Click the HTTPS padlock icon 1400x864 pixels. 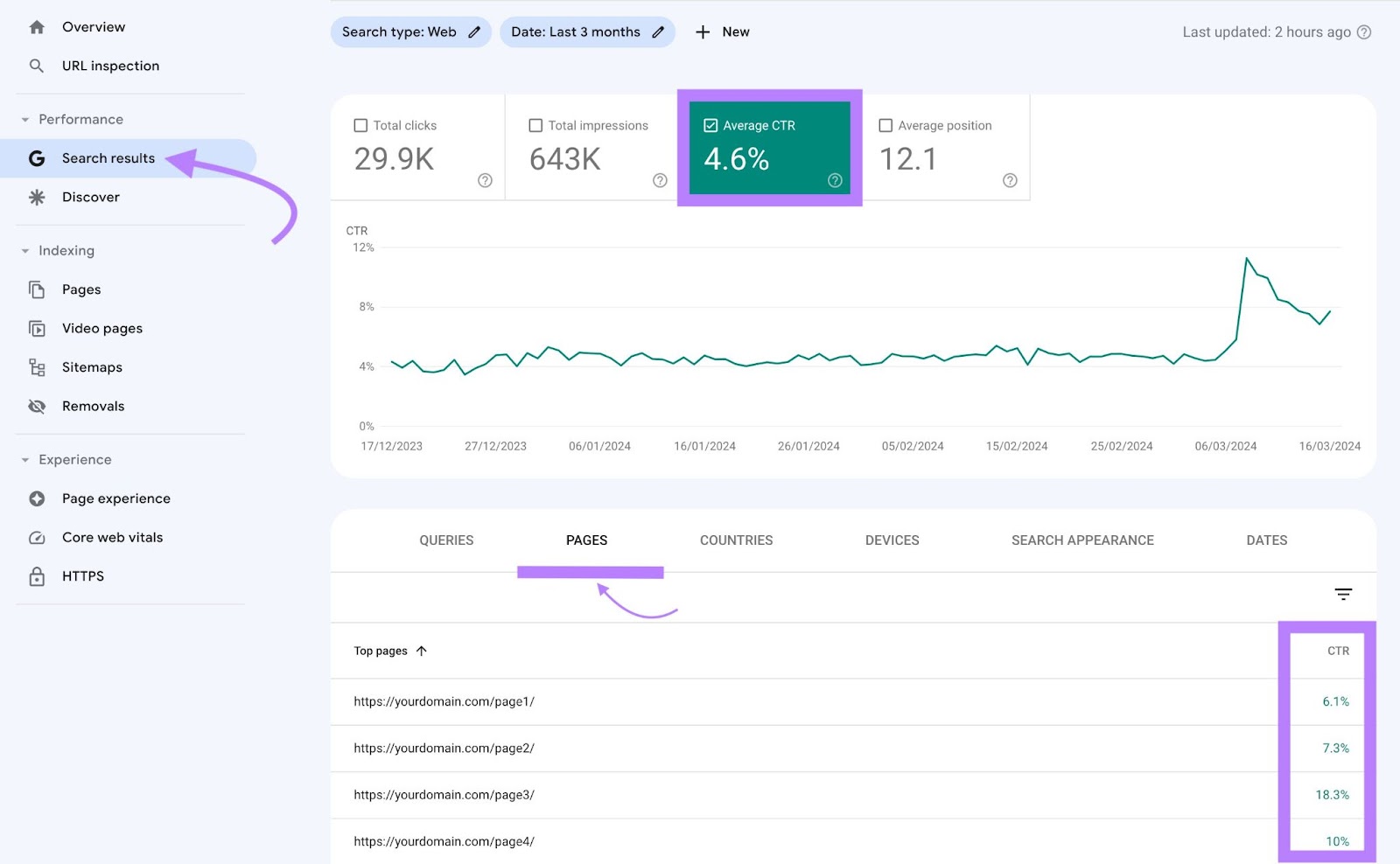[37, 576]
